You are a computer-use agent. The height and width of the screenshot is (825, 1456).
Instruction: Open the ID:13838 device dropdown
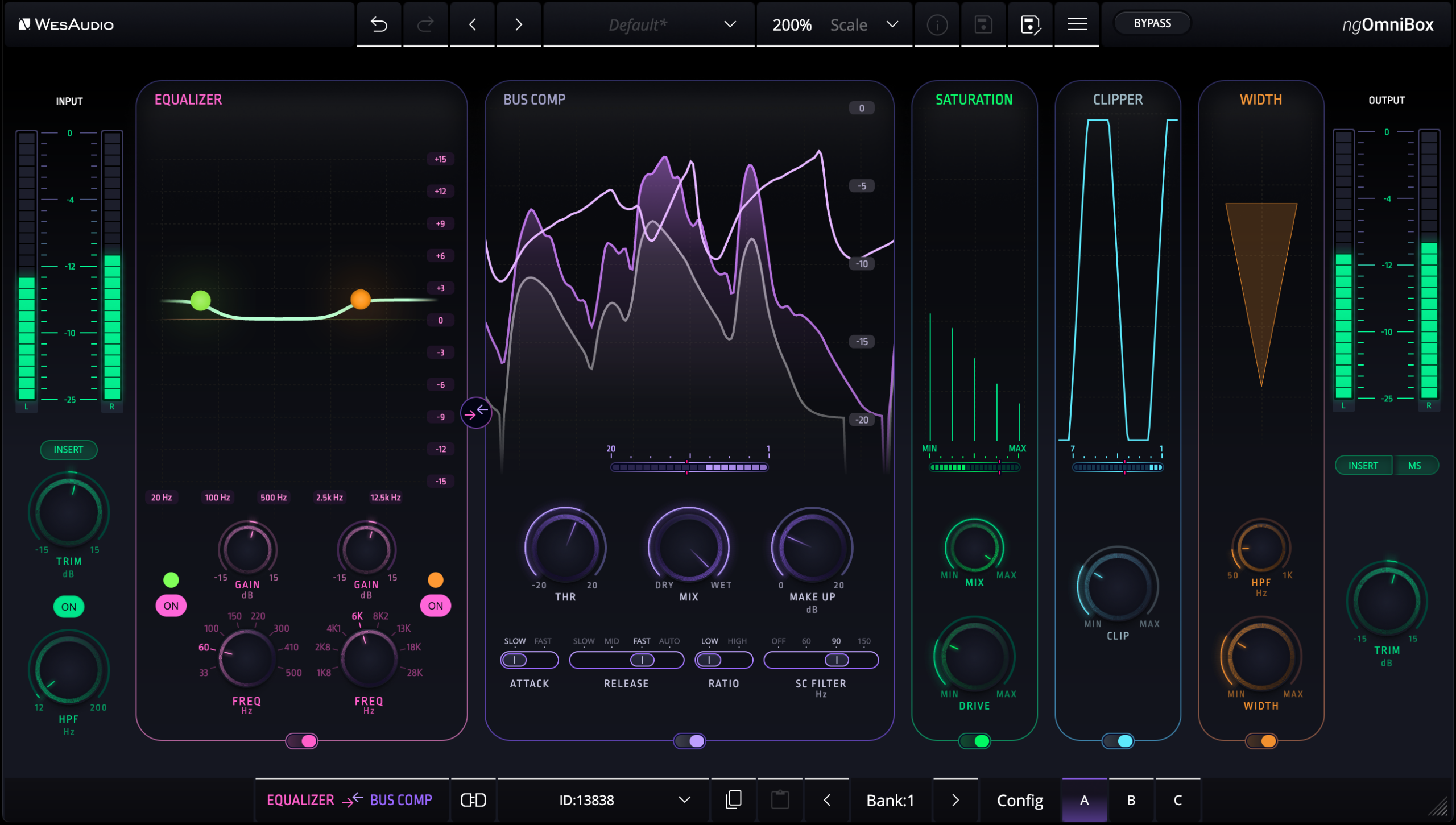603,800
